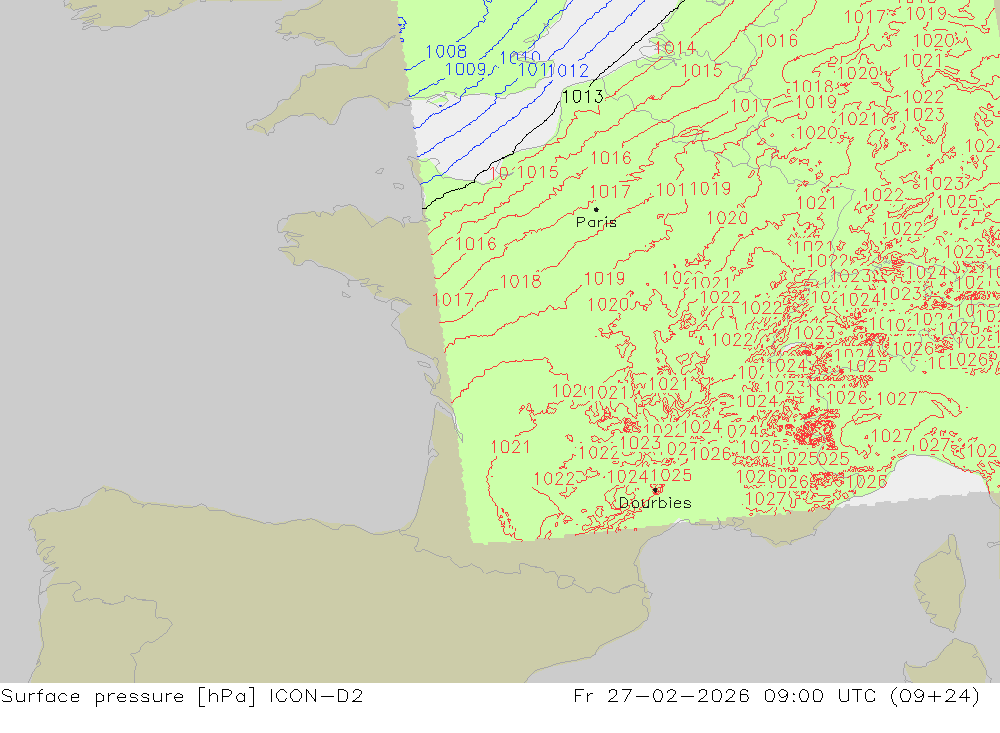Click the blue 1009 isobar label
Image resolution: width=1000 pixels, height=733 pixels.
point(465,69)
